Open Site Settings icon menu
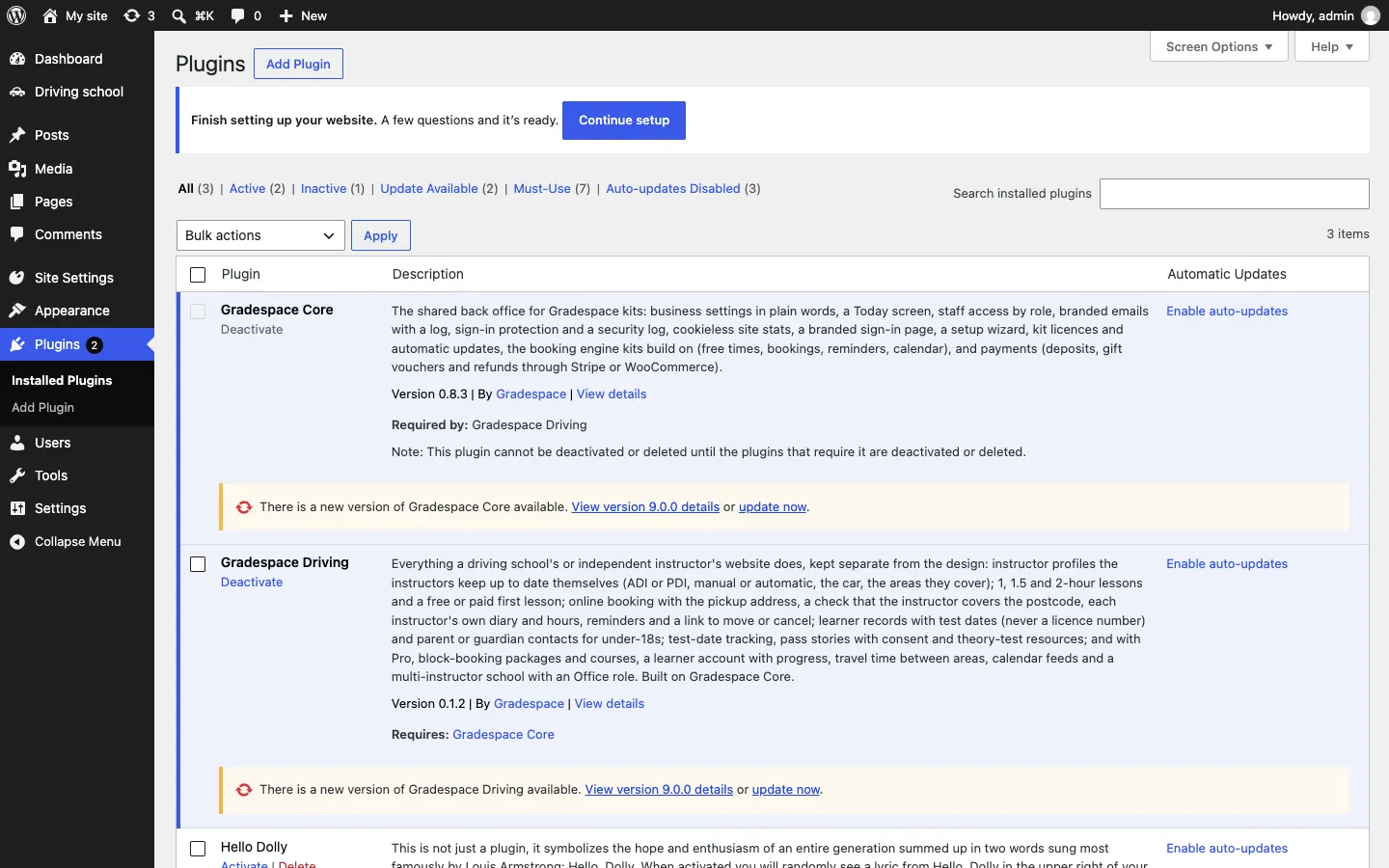This screenshot has height=868, width=1389. (x=17, y=278)
